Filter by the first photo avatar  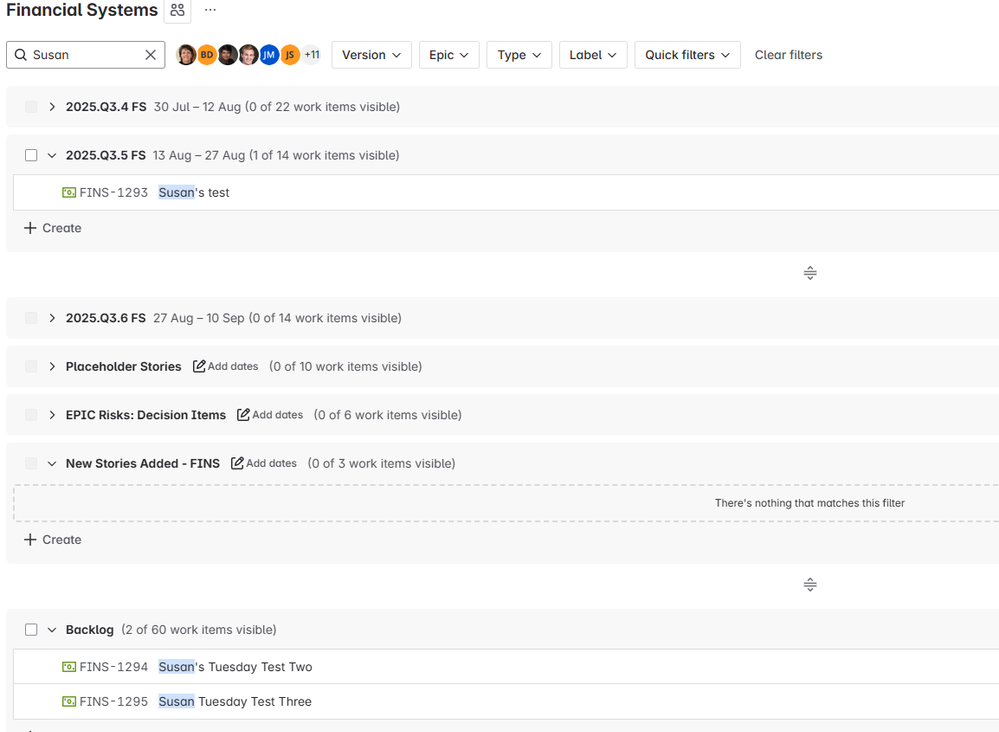186,55
